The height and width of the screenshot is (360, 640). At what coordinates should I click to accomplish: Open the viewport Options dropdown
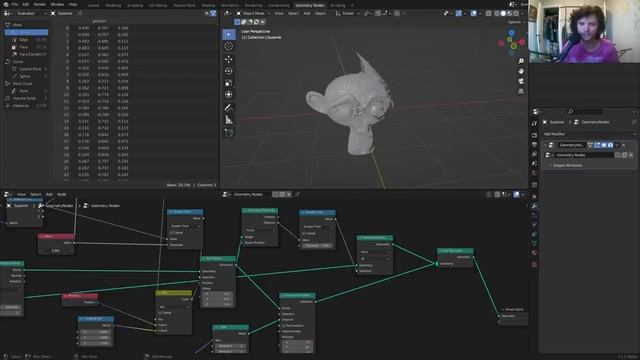[515, 22]
